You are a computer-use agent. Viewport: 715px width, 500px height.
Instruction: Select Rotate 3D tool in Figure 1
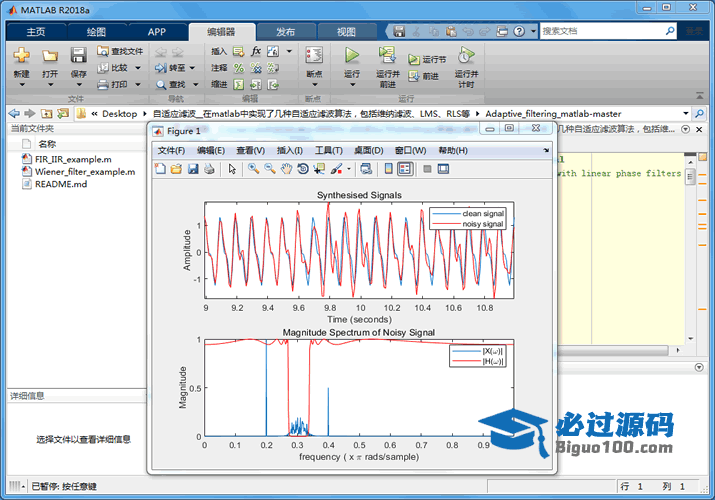302,169
